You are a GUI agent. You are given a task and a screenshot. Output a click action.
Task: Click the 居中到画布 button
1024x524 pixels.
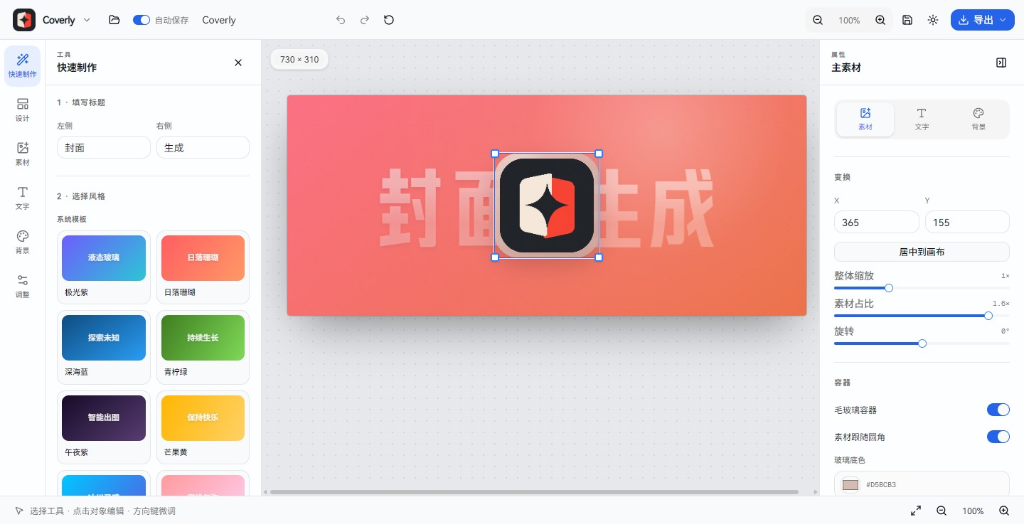click(921, 252)
